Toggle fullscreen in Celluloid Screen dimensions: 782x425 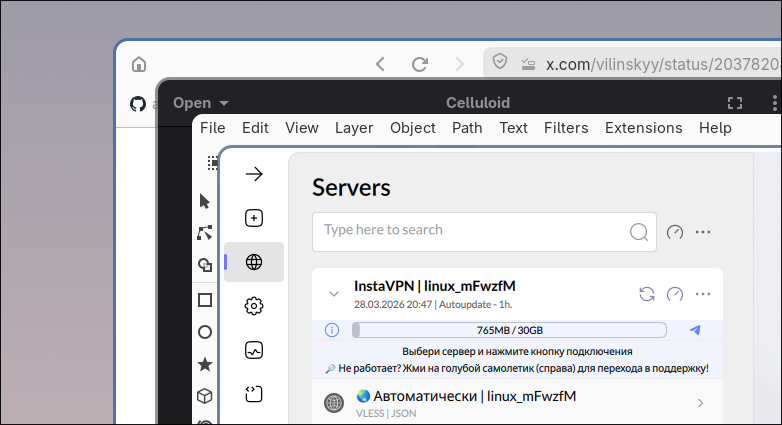tap(735, 103)
